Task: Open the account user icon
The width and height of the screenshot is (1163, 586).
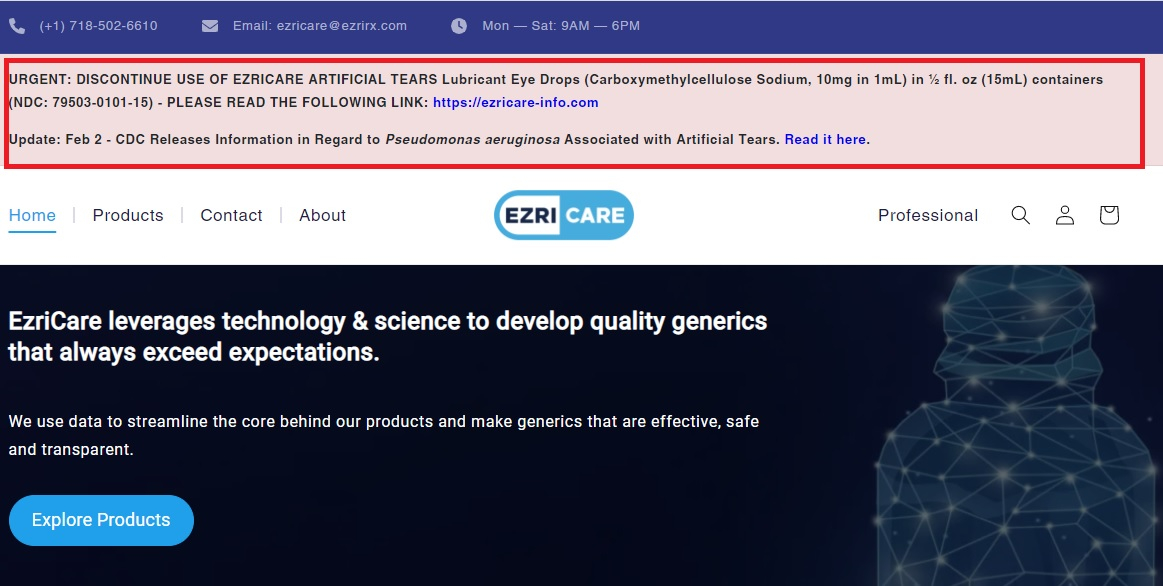Action: 1065,215
